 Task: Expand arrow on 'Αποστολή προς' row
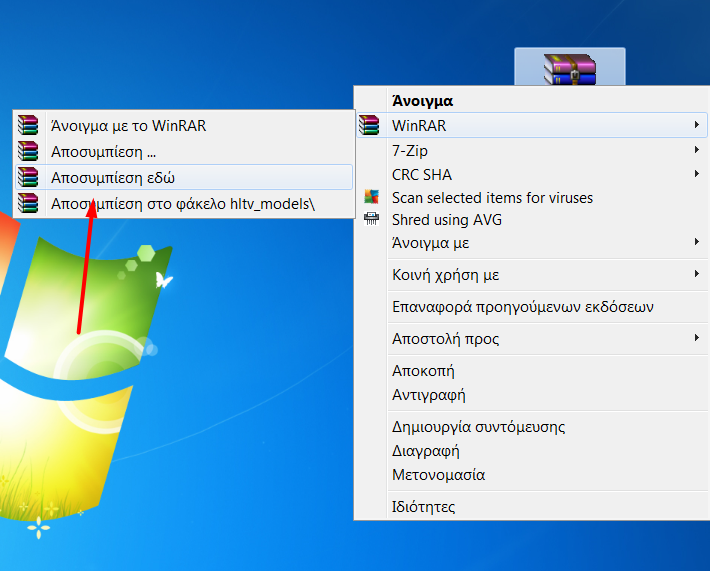[696, 337]
